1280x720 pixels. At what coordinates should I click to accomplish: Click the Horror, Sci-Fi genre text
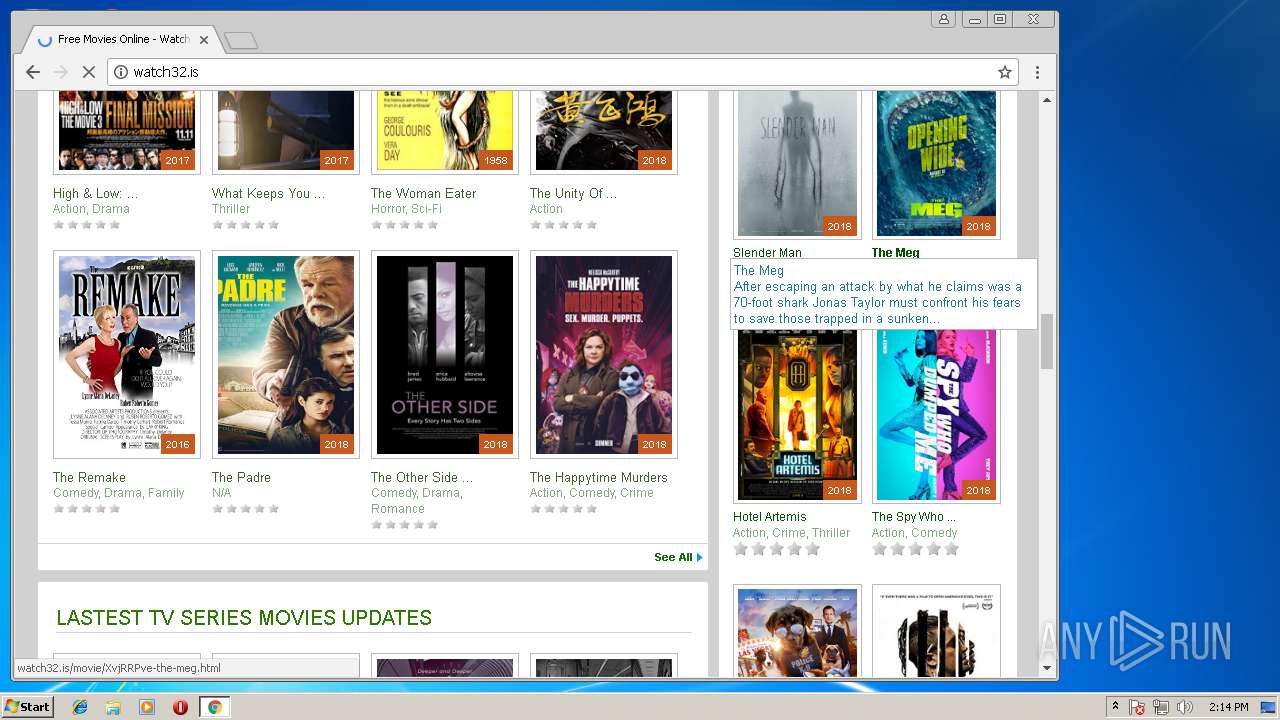tap(405, 209)
